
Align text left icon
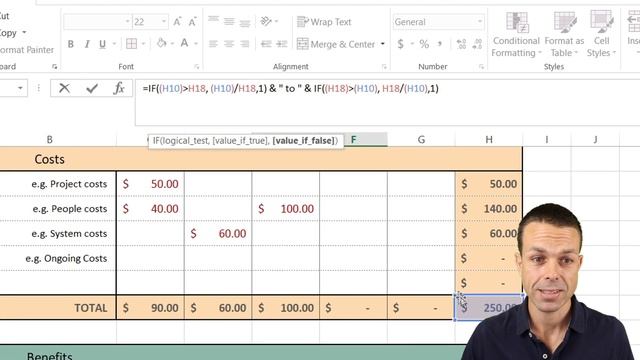[213, 44]
